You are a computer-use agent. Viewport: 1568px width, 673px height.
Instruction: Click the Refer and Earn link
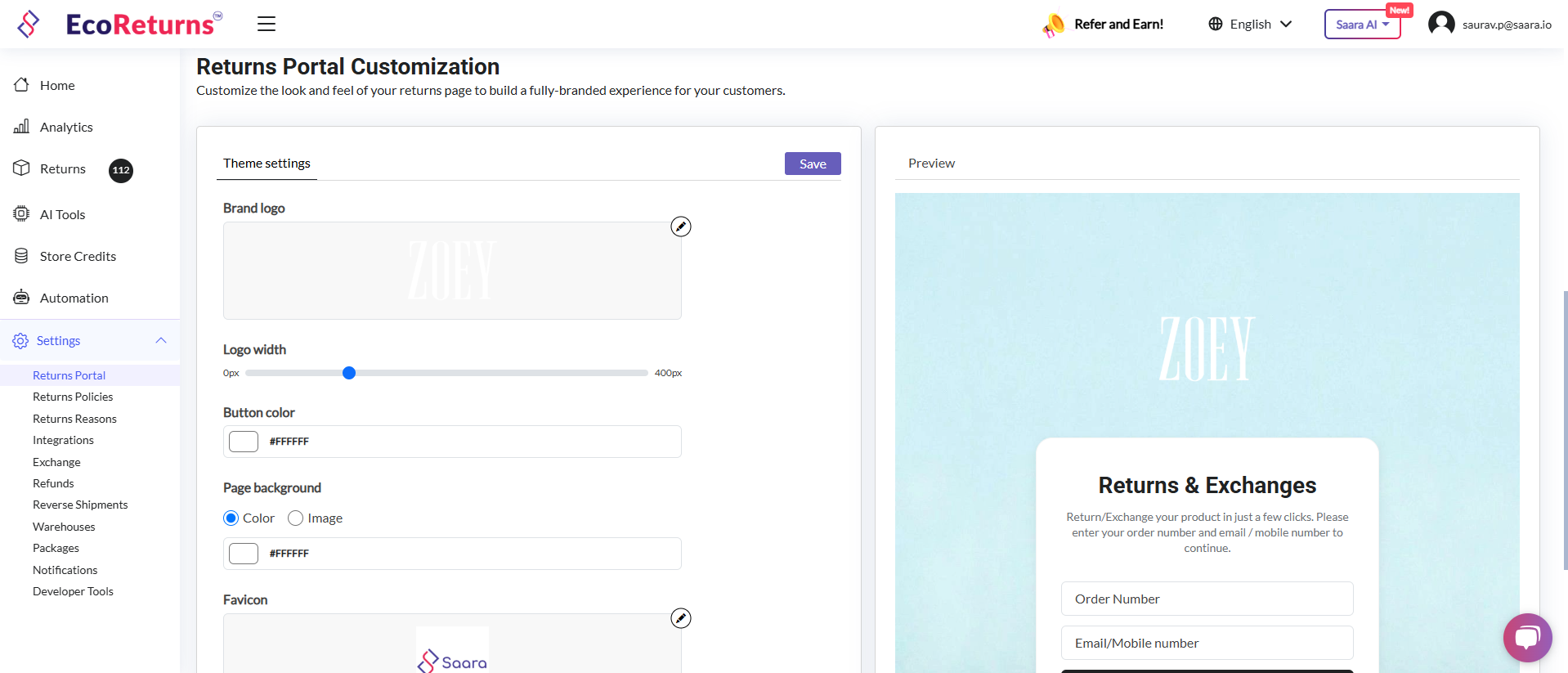pos(1118,24)
